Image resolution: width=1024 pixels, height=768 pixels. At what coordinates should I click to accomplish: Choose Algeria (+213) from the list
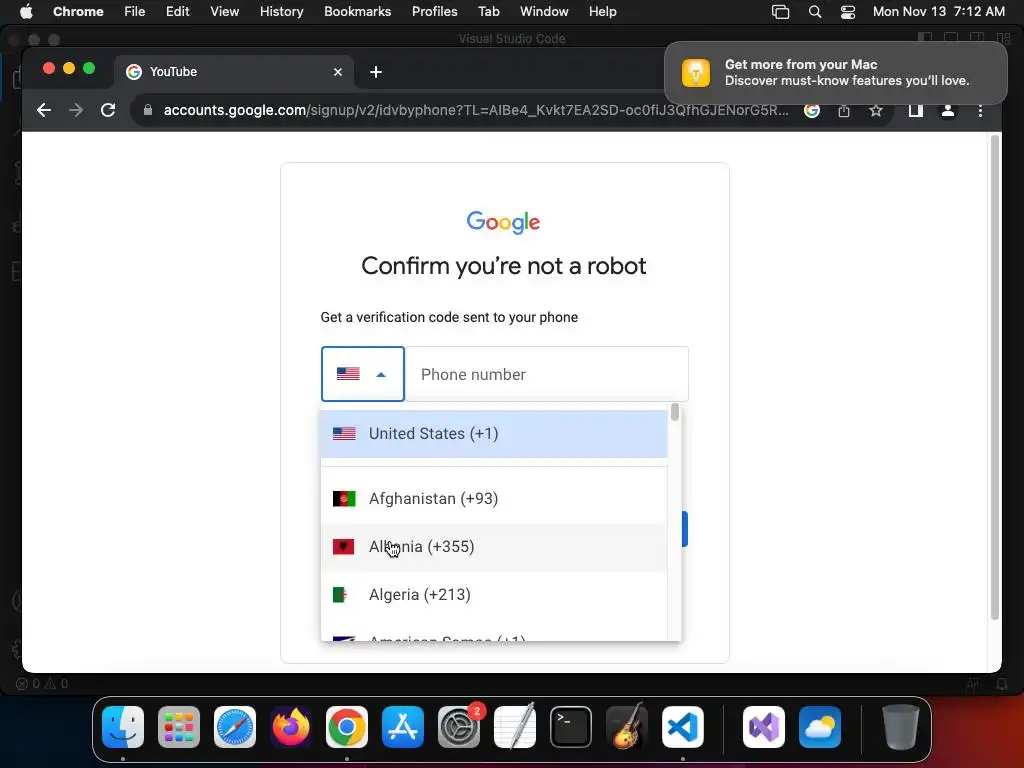point(494,595)
